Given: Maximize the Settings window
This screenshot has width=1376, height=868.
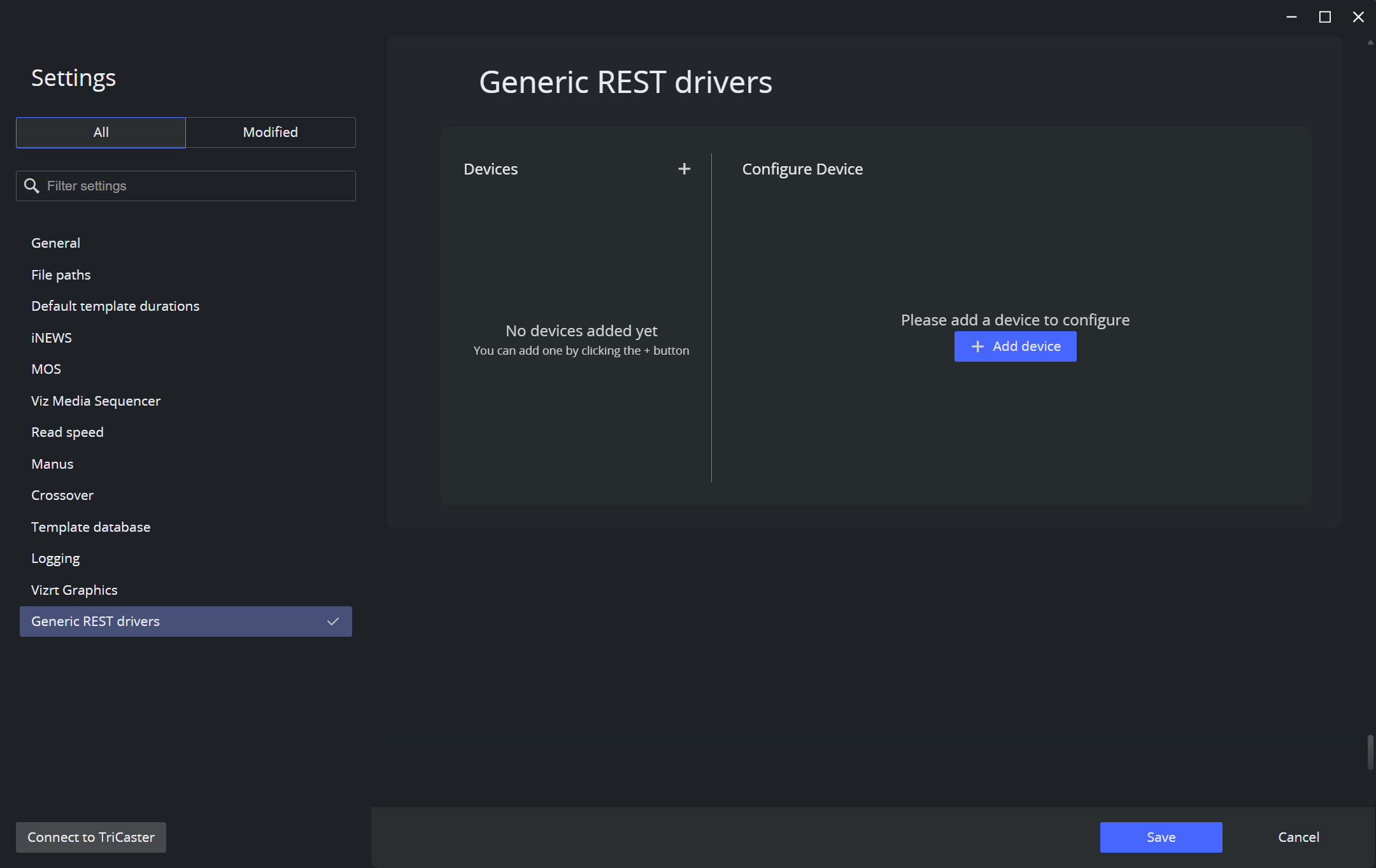Looking at the screenshot, I should tap(1324, 17).
